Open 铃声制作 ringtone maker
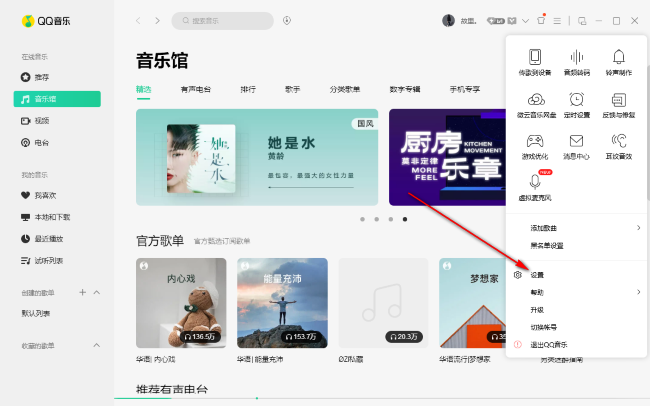The image size is (650, 406). 619,62
